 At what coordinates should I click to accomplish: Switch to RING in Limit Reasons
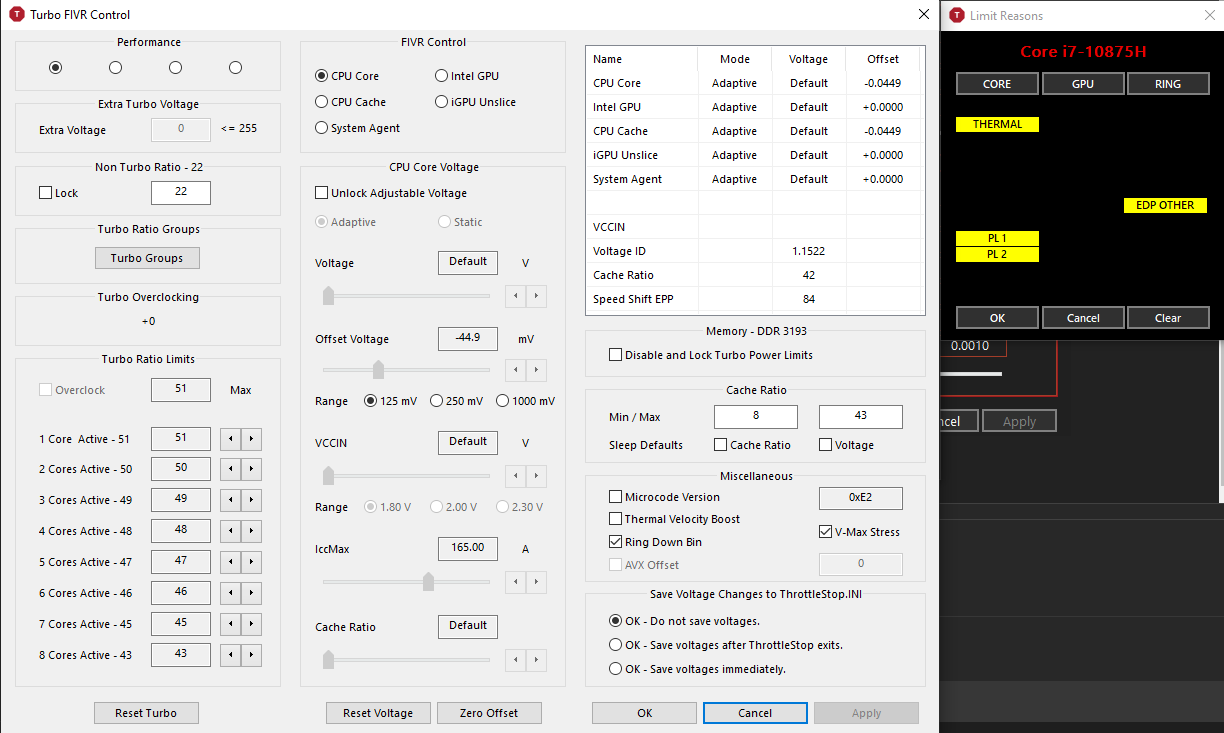coord(1168,84)
